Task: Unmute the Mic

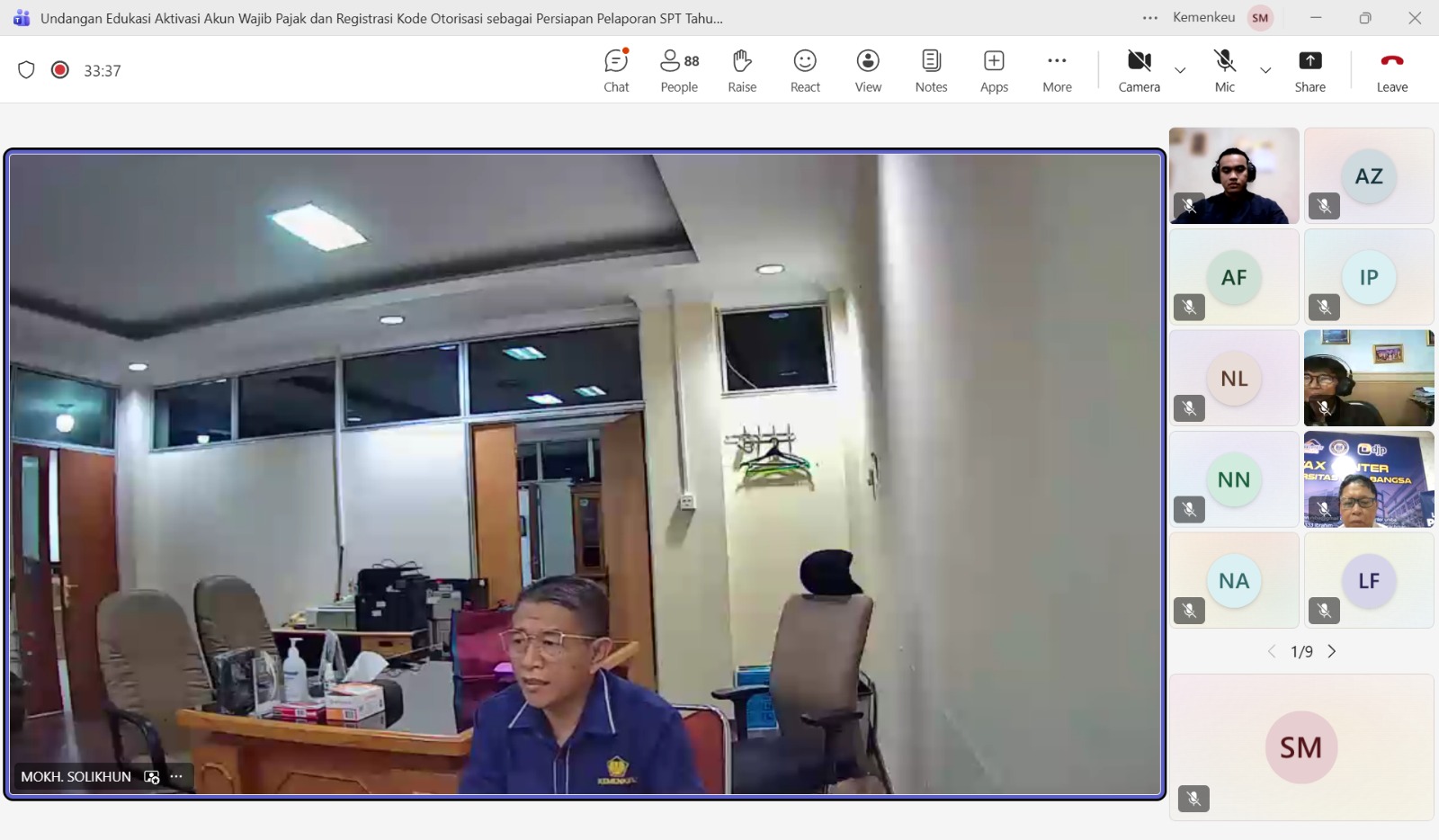Action: coord(1224,70)
